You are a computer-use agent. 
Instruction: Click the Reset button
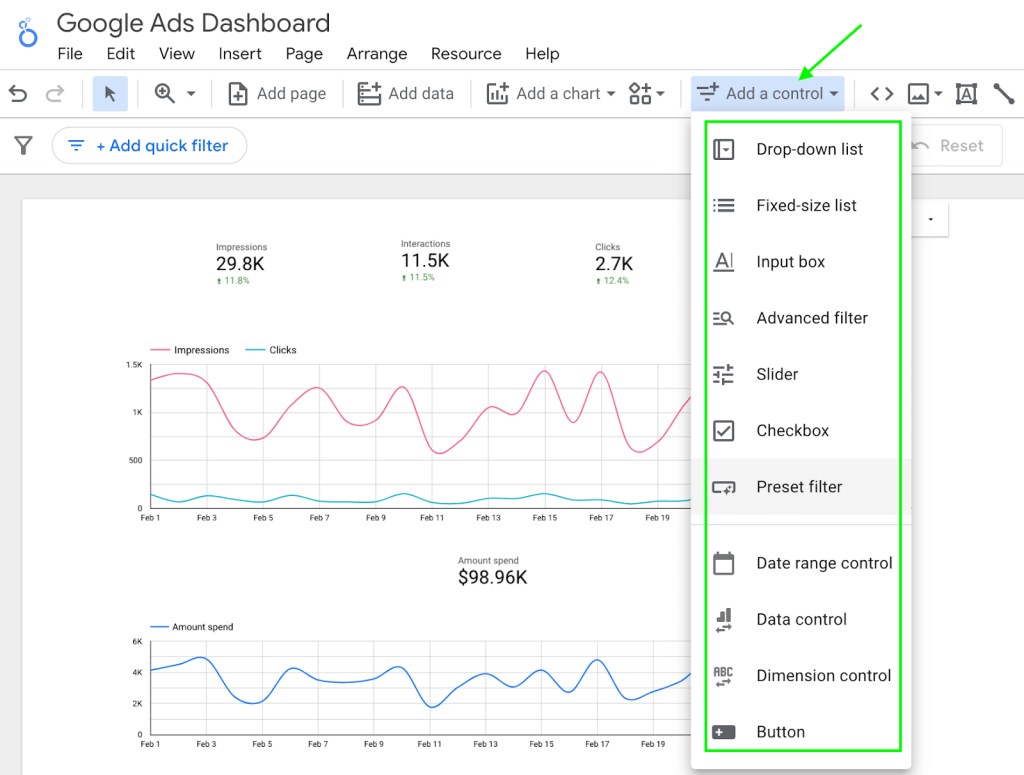point(955,146)
